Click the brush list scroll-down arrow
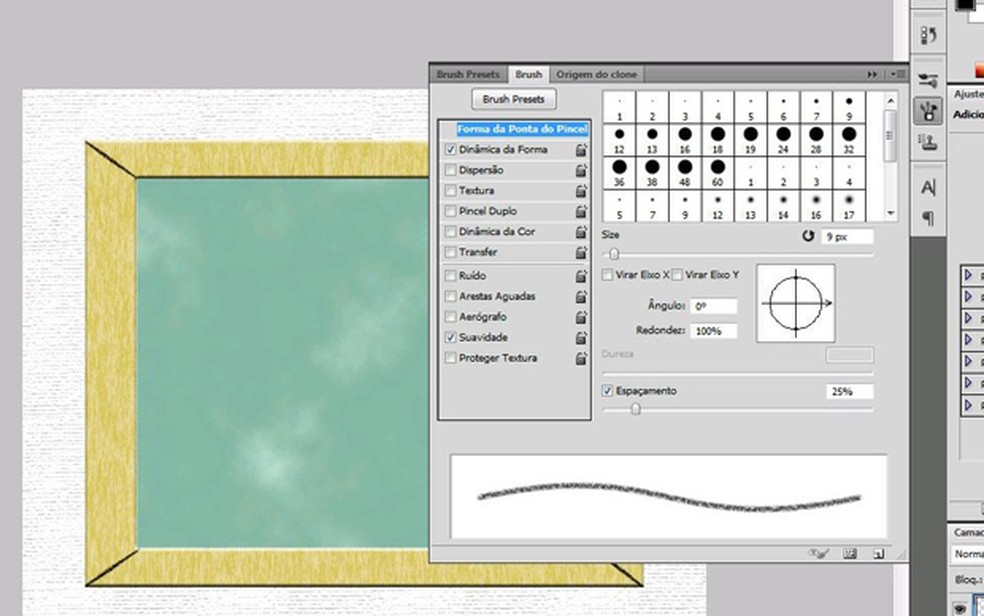The height and width of the screenshot is (616, 984). [890, 213]
